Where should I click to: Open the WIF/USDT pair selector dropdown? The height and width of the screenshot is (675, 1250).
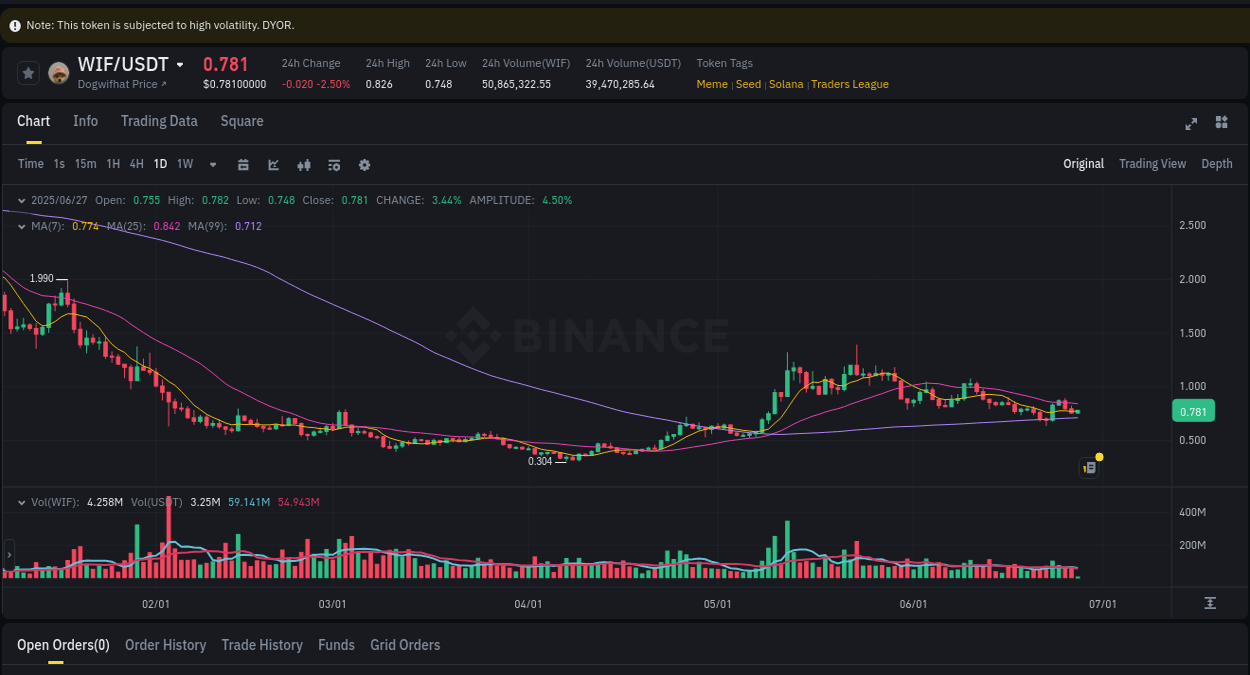181,64
